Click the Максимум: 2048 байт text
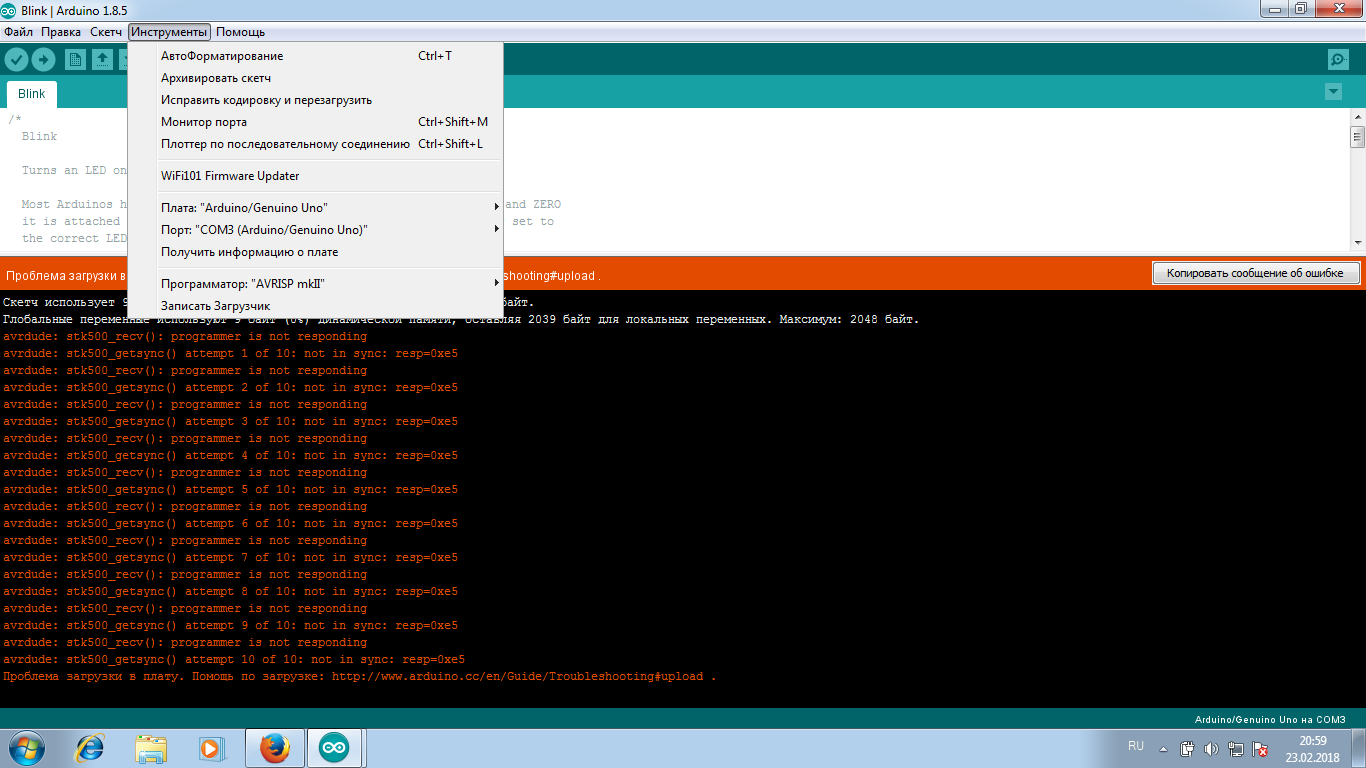1366x768 pixels. point(848,319)
